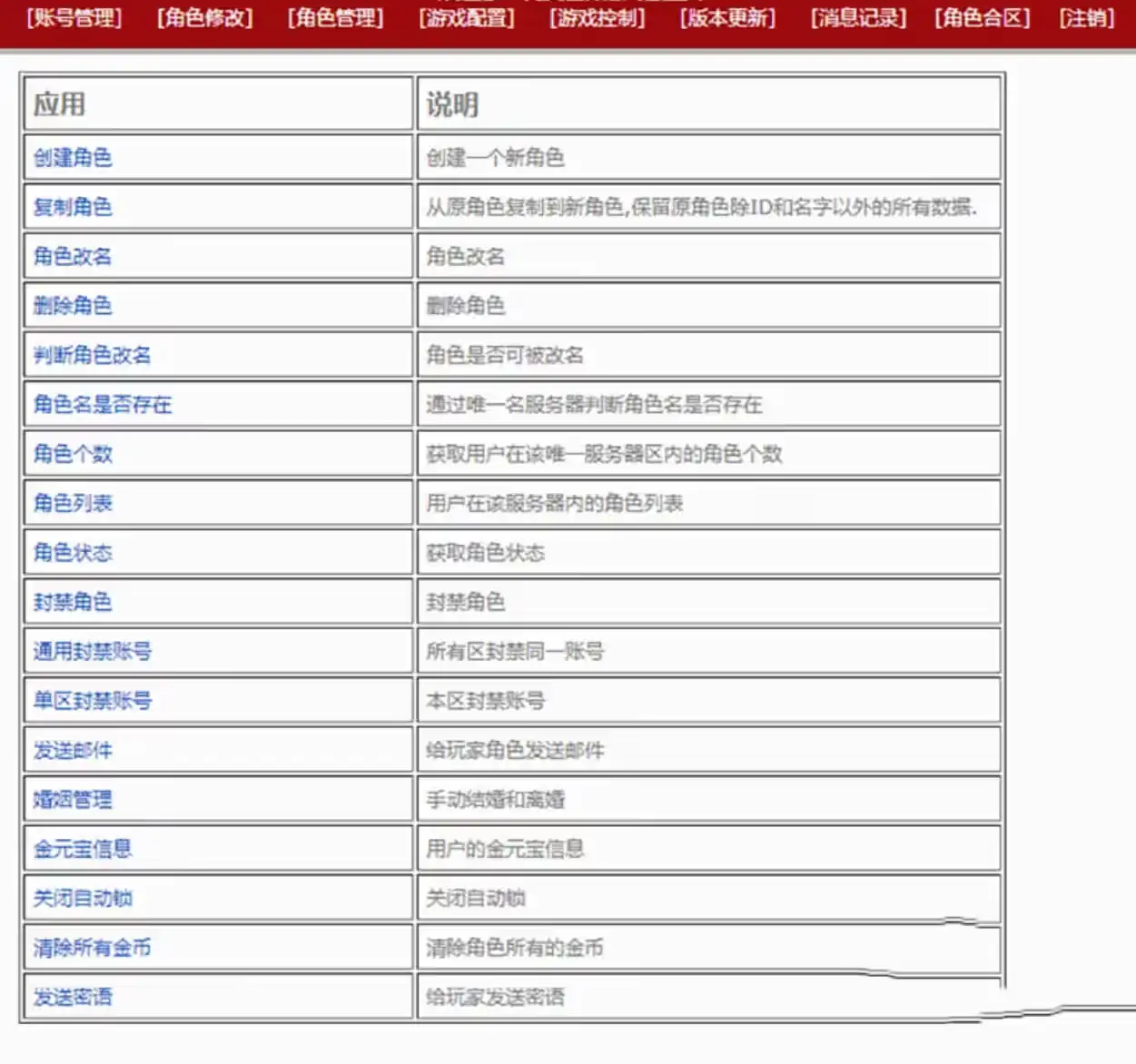1136x1064 pixels.
Task: Select the description 本区封禁账号
Action: pyautogui.click(x=485, y=701)
